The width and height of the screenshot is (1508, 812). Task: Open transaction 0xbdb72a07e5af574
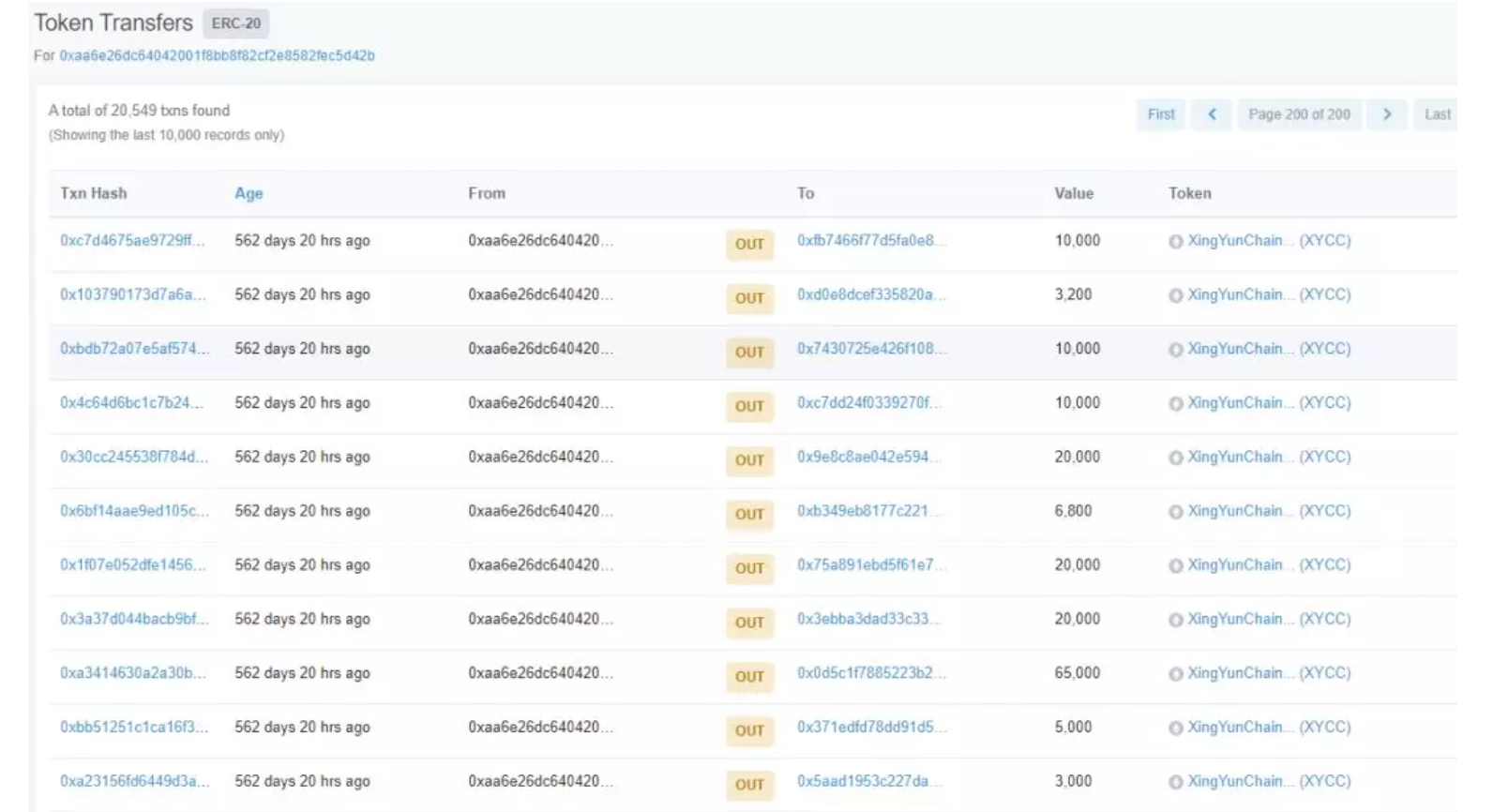[x=134, y=349]
